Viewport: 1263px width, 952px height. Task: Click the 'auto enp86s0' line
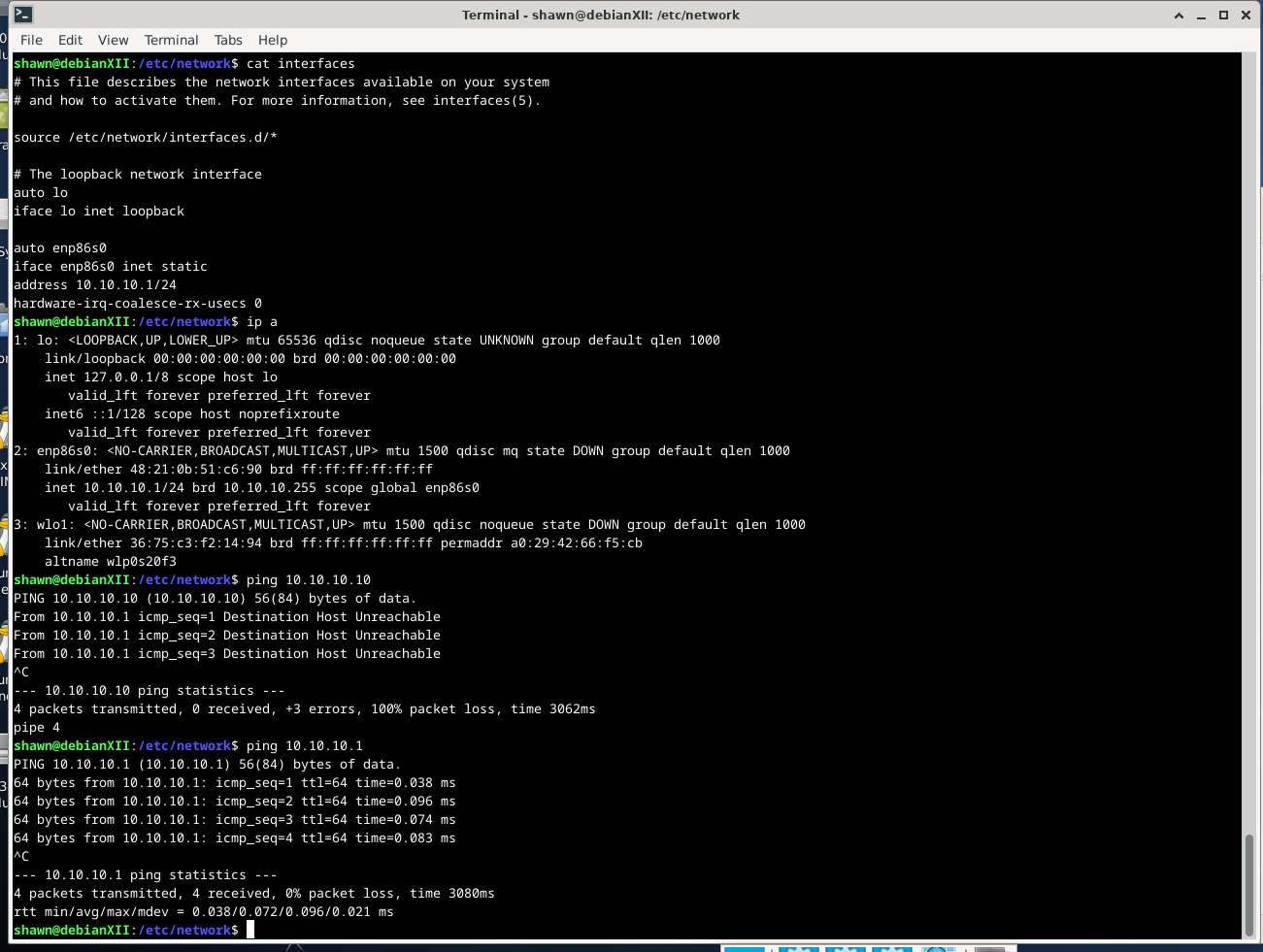click(60, 248)
